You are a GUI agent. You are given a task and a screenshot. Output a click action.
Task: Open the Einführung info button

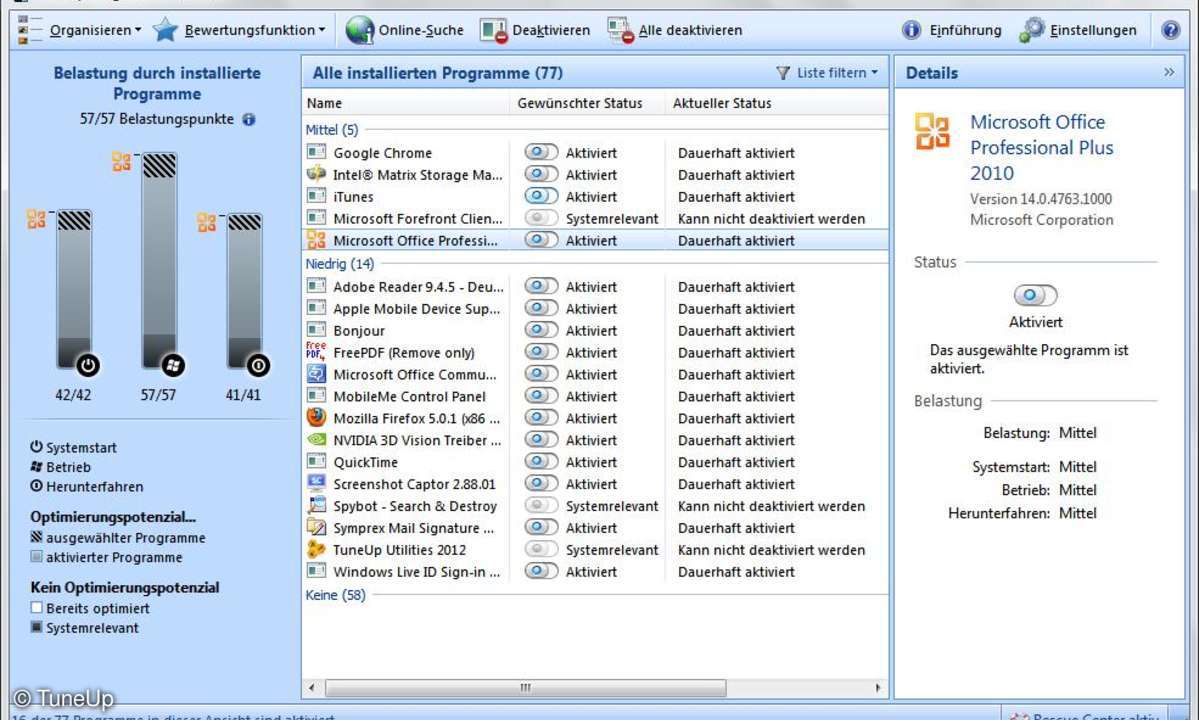952,30
